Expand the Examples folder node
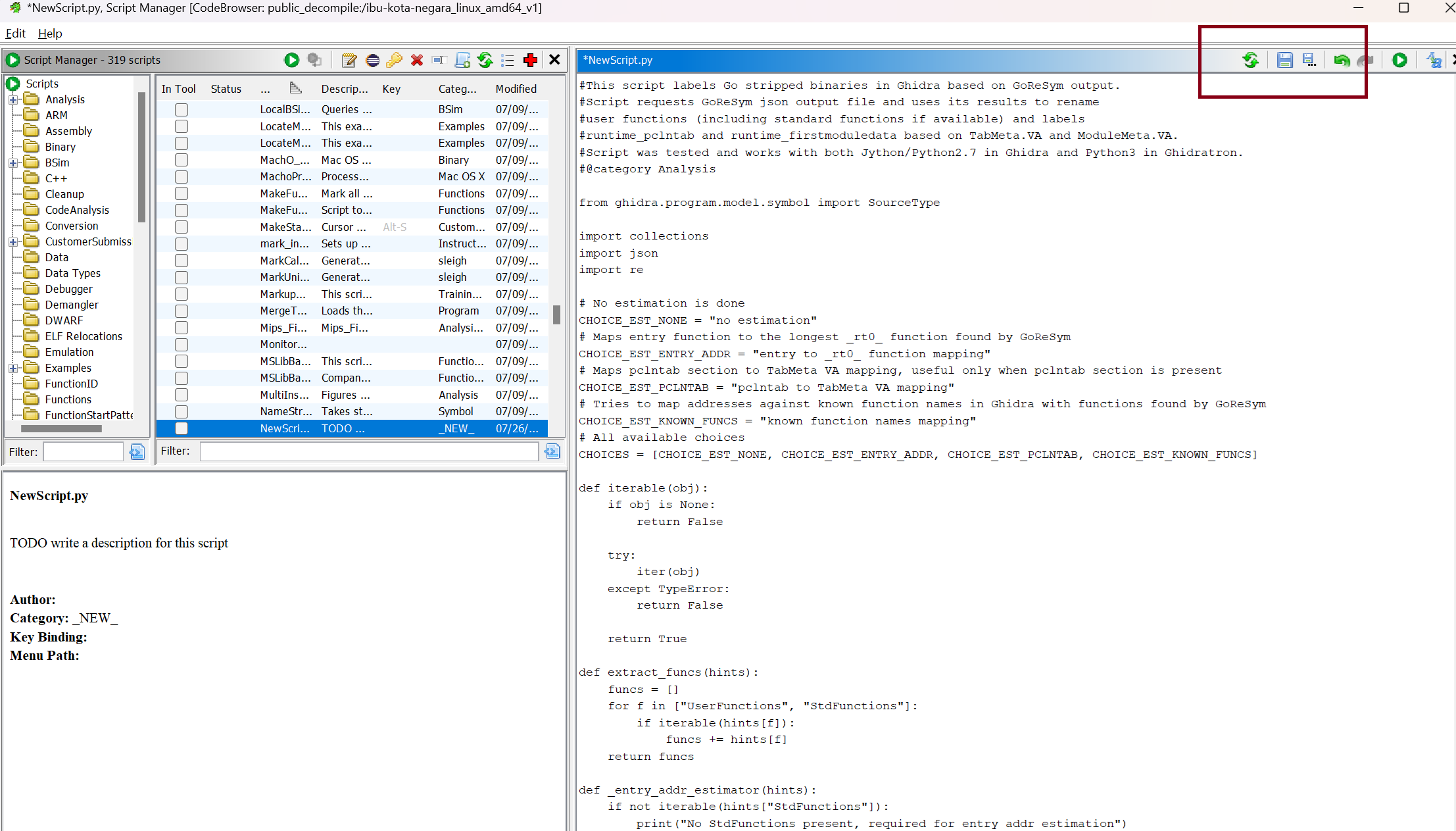The image size is (1456, 831). point(12,368)
